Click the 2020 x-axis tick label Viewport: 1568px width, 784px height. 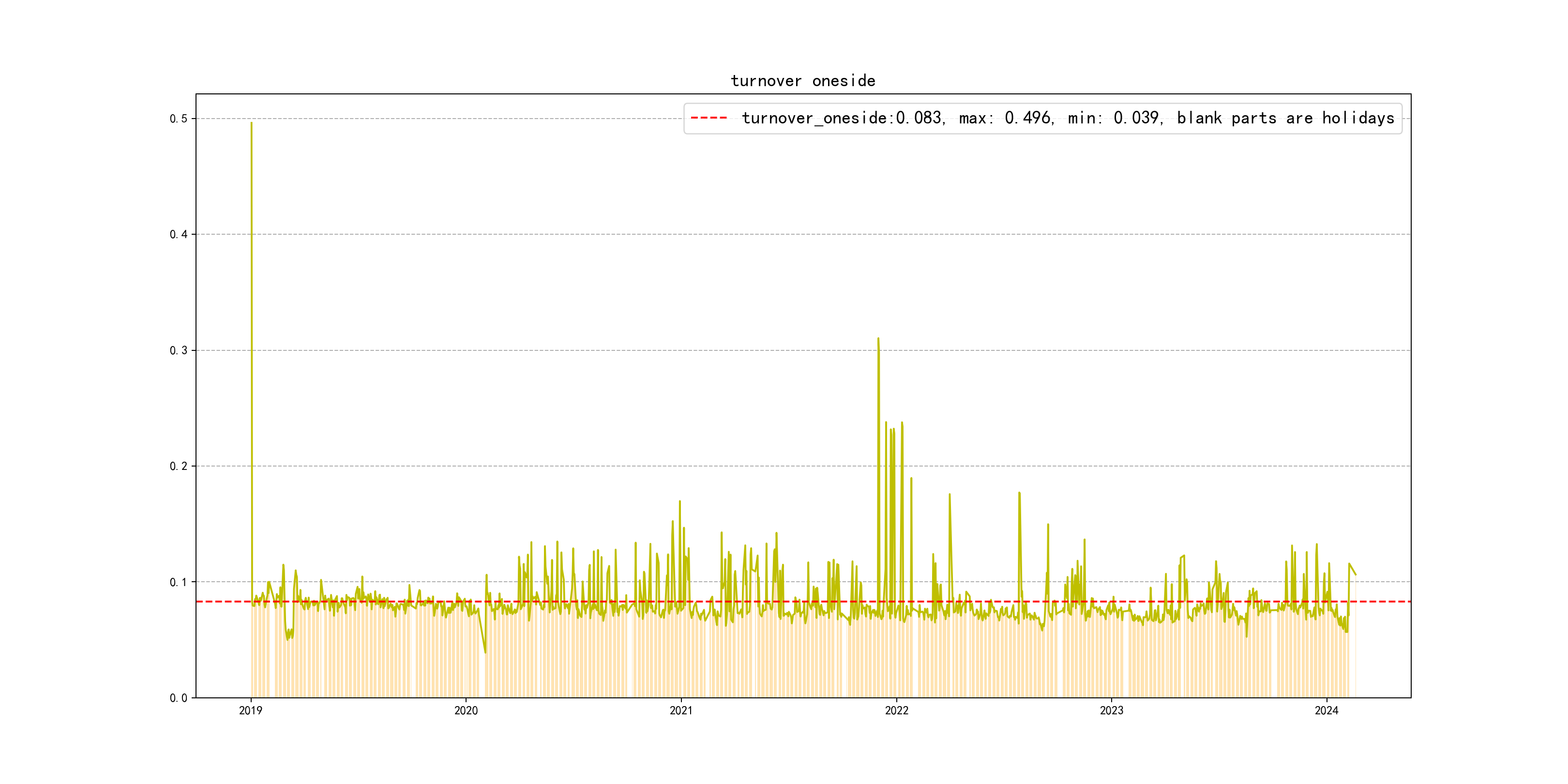(x=466, y=710)
